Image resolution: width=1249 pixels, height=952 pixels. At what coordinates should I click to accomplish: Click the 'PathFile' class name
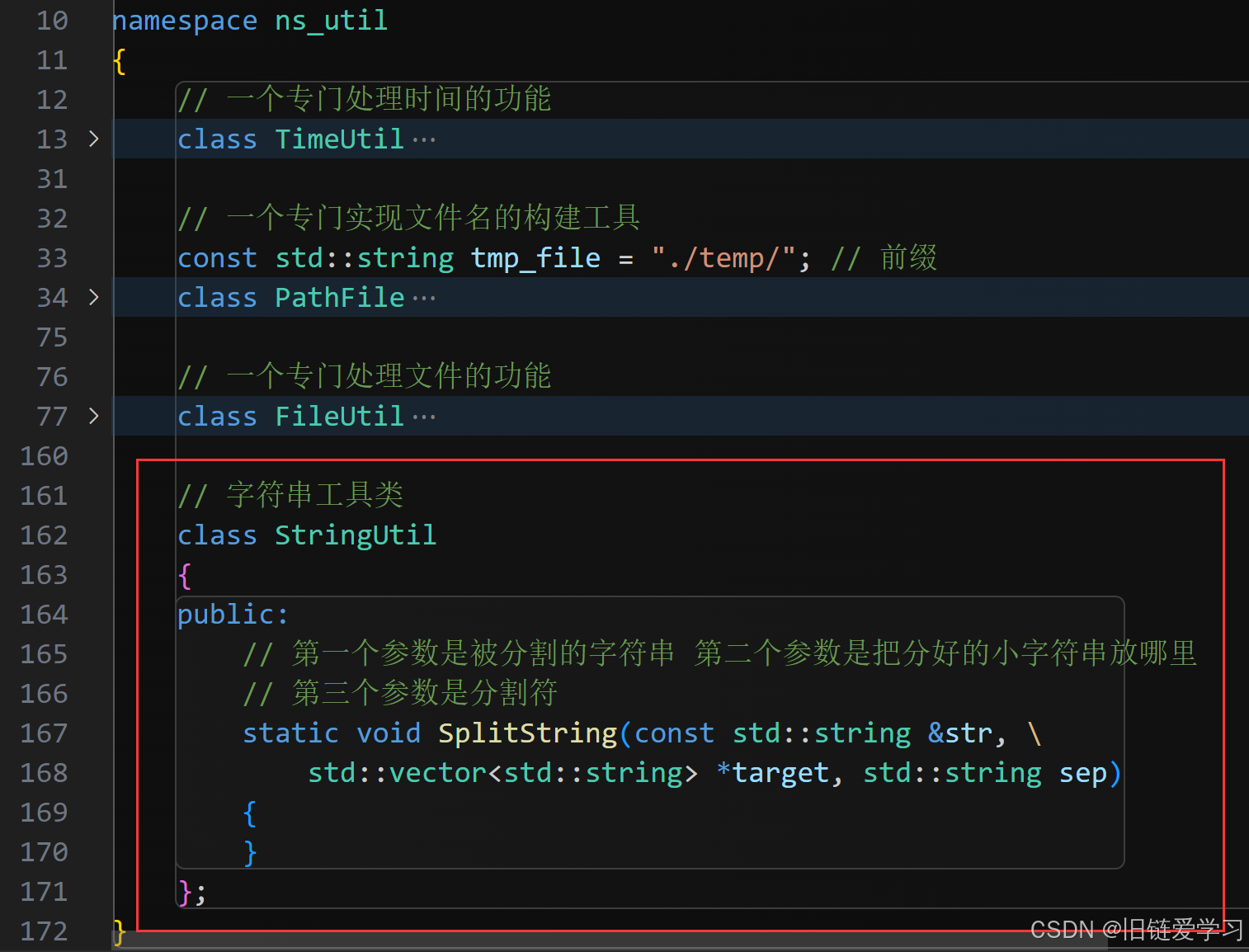point(339,297)
